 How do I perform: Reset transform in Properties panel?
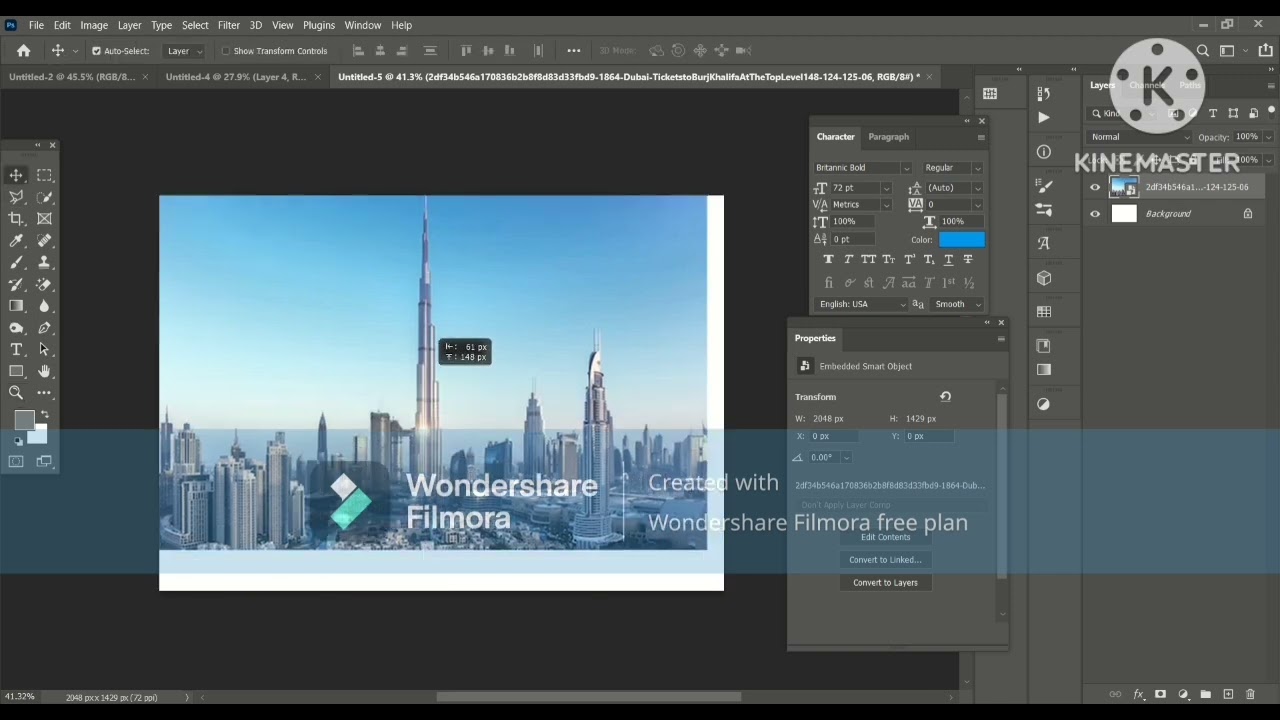[x=945, y=397]
